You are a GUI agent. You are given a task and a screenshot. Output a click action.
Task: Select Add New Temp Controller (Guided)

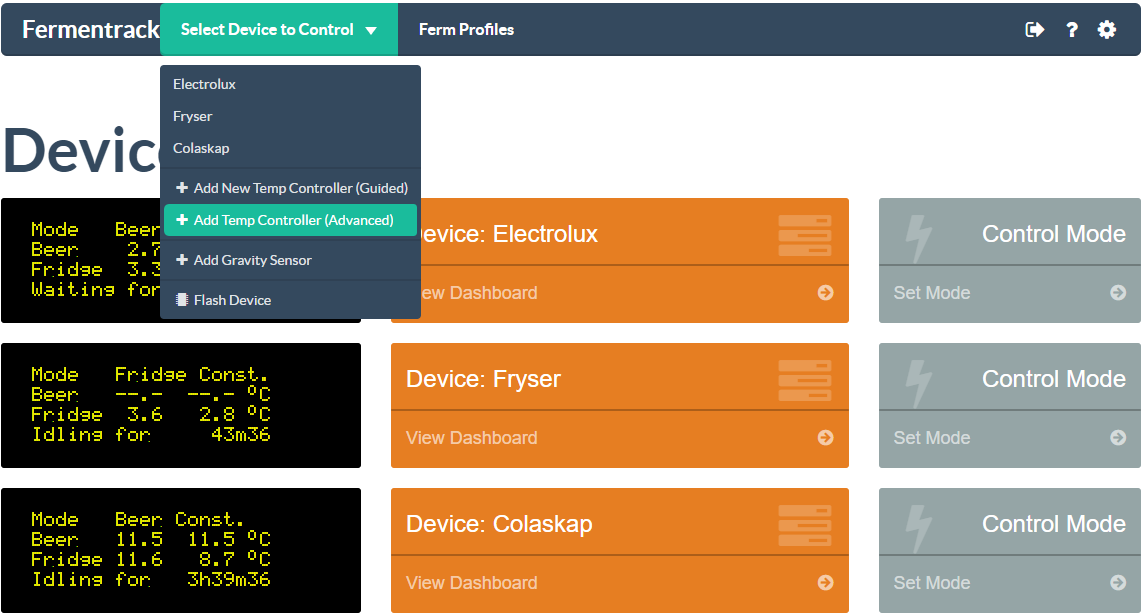click(x=290, y=188)
